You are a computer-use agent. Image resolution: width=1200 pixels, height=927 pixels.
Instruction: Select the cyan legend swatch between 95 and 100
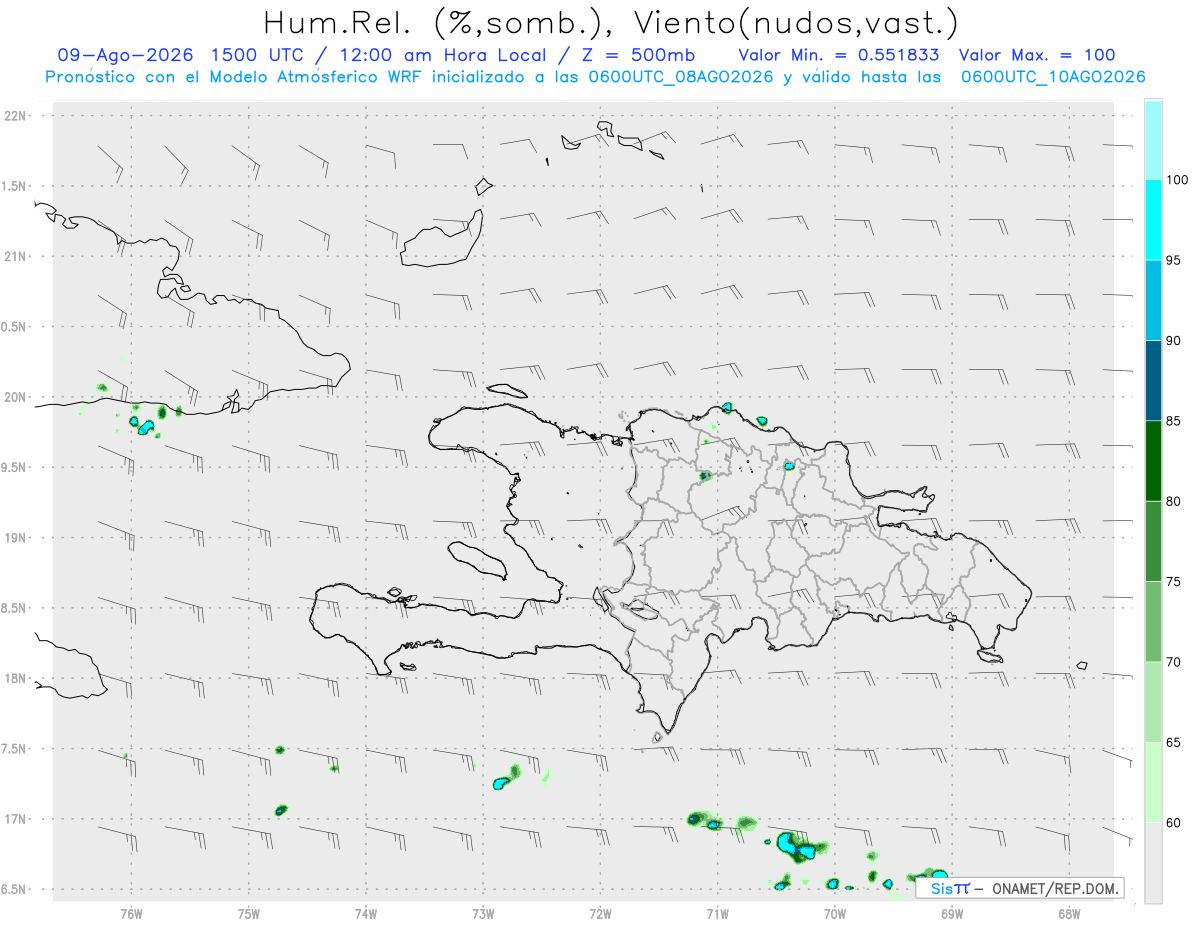pyautogui.click(x=1153, y=220)
